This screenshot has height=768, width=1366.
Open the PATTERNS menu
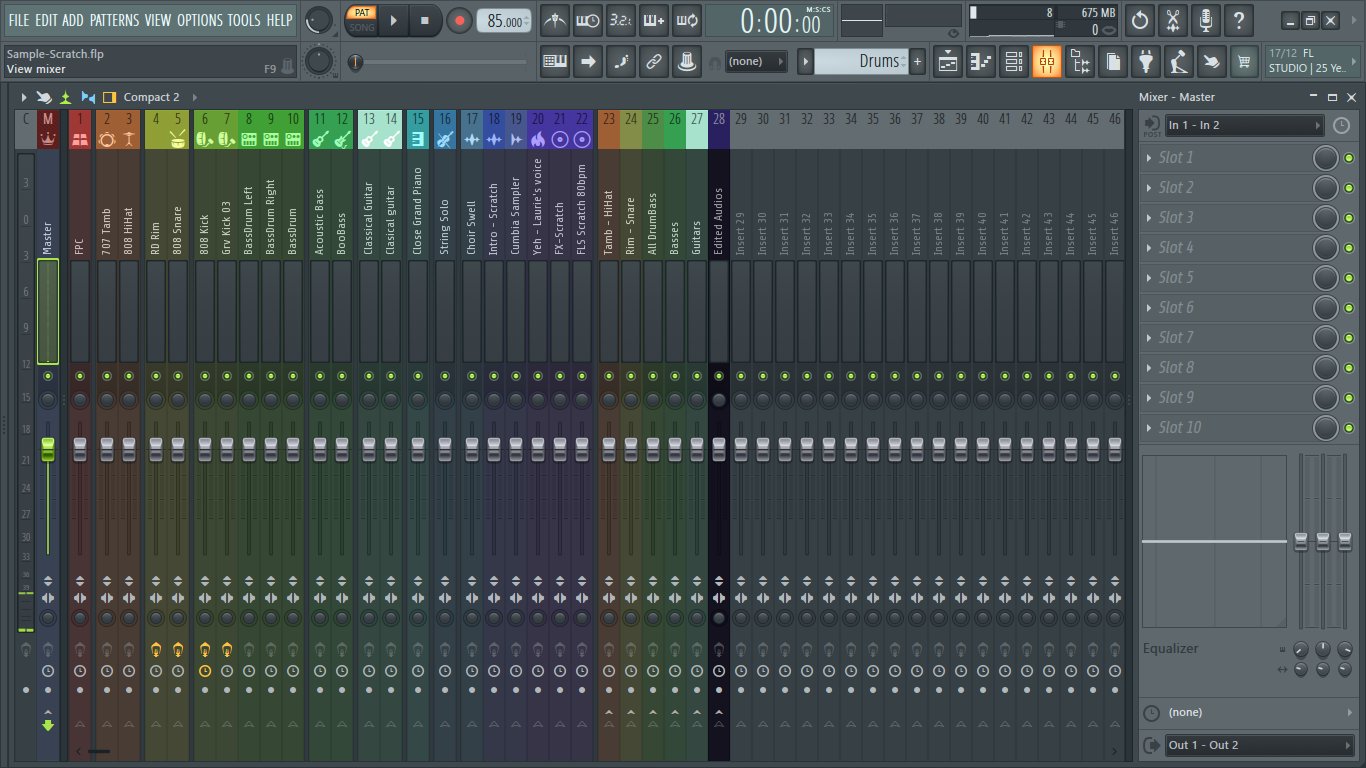[x=114, y=20]
